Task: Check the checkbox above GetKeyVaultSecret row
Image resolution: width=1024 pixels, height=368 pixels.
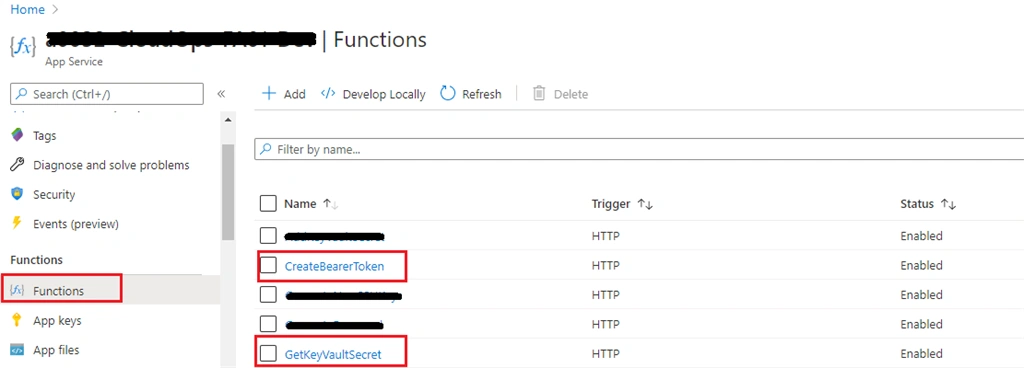Action: 268,324
